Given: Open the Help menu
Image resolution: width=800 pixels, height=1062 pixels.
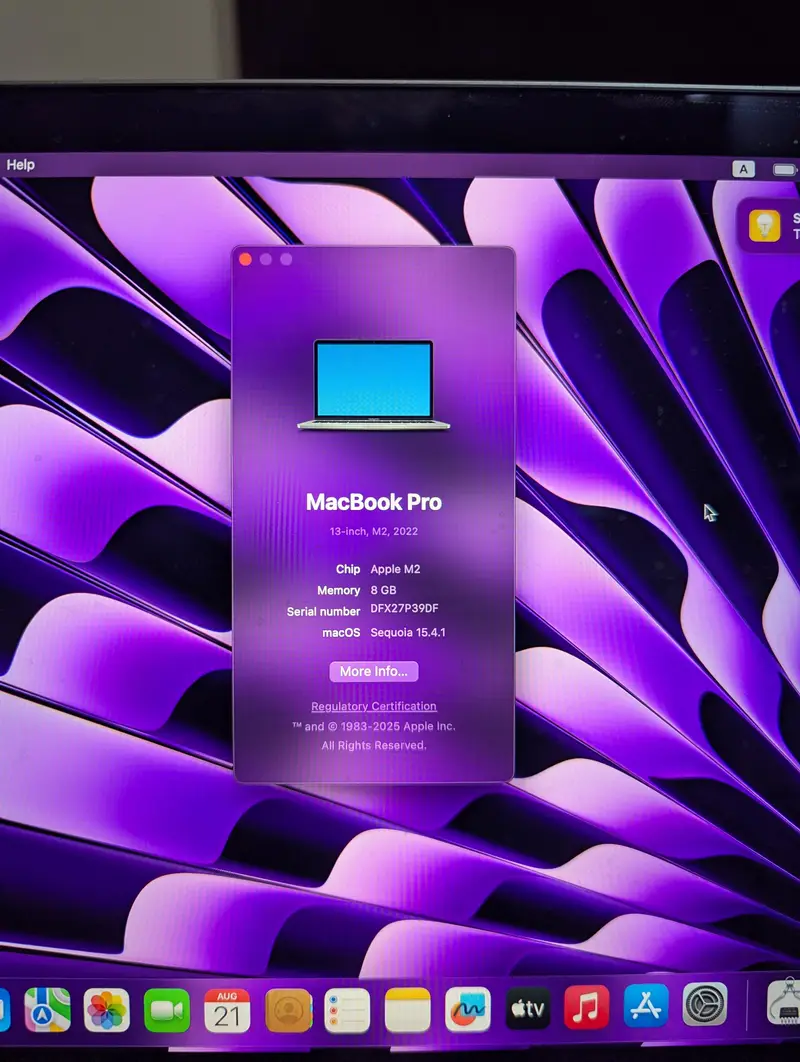Looking at the screenshot, I should (x=21, y=165).
